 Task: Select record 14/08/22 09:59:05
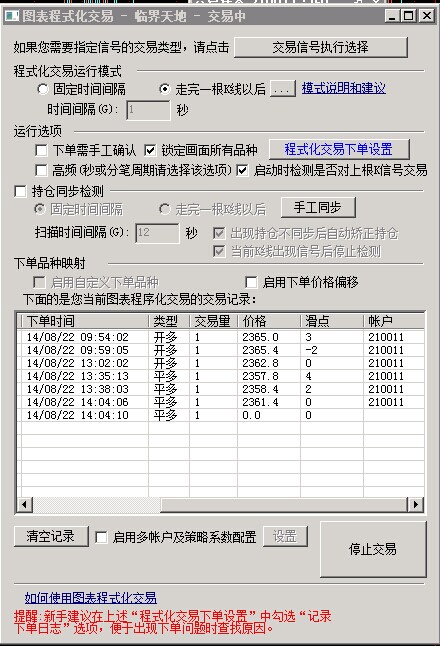(x=222, y=350)
